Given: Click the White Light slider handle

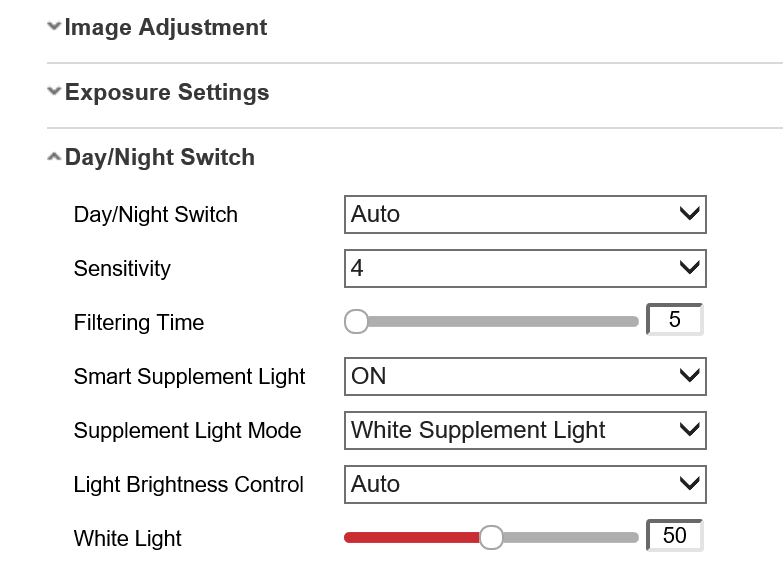Looking at the screenshot, I should click(491, 538).
